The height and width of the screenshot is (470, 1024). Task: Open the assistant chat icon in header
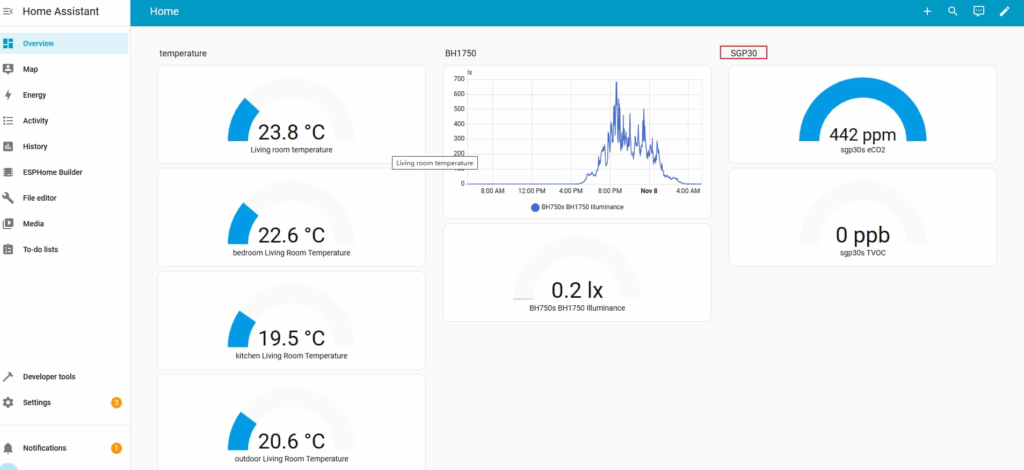click(979, 11)
